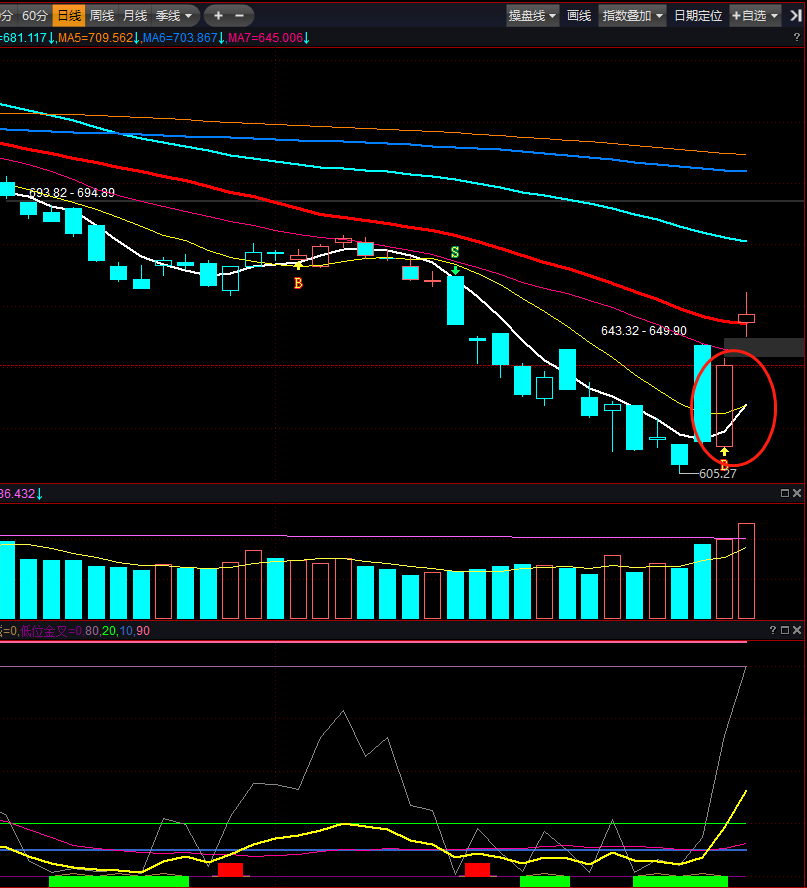
Task: Jump to latest bar with skip-end icon
Action: point(796,15)
